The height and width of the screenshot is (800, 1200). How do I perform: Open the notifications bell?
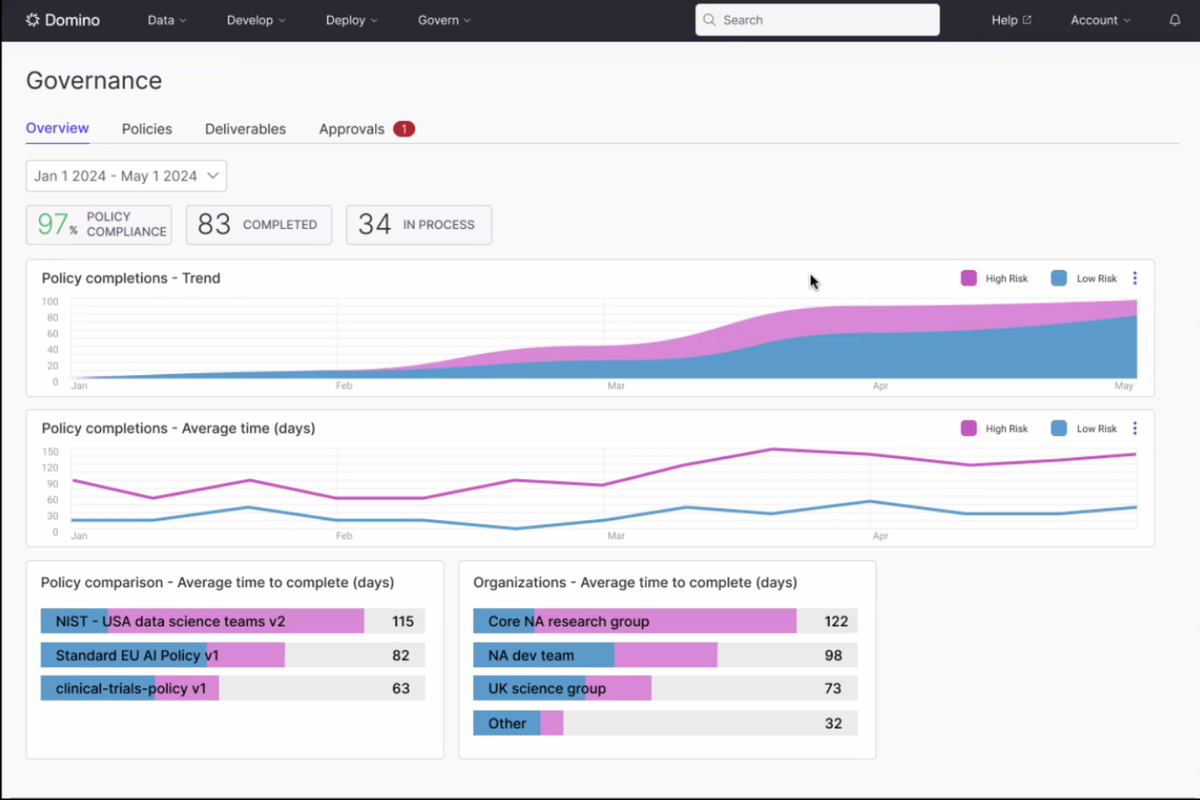[x=1174, y=19]
